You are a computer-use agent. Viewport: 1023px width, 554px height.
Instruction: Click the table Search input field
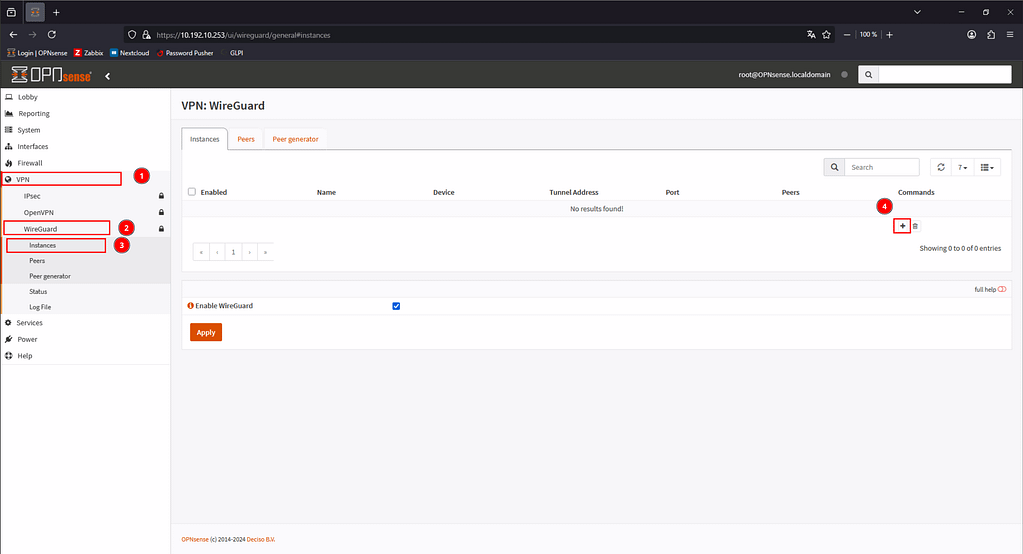(882, 167)
